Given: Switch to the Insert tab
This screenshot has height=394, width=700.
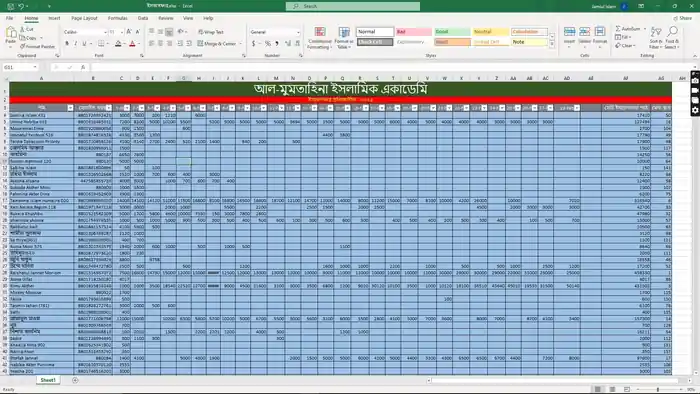Looking at the screenshot, I should 54,18.
